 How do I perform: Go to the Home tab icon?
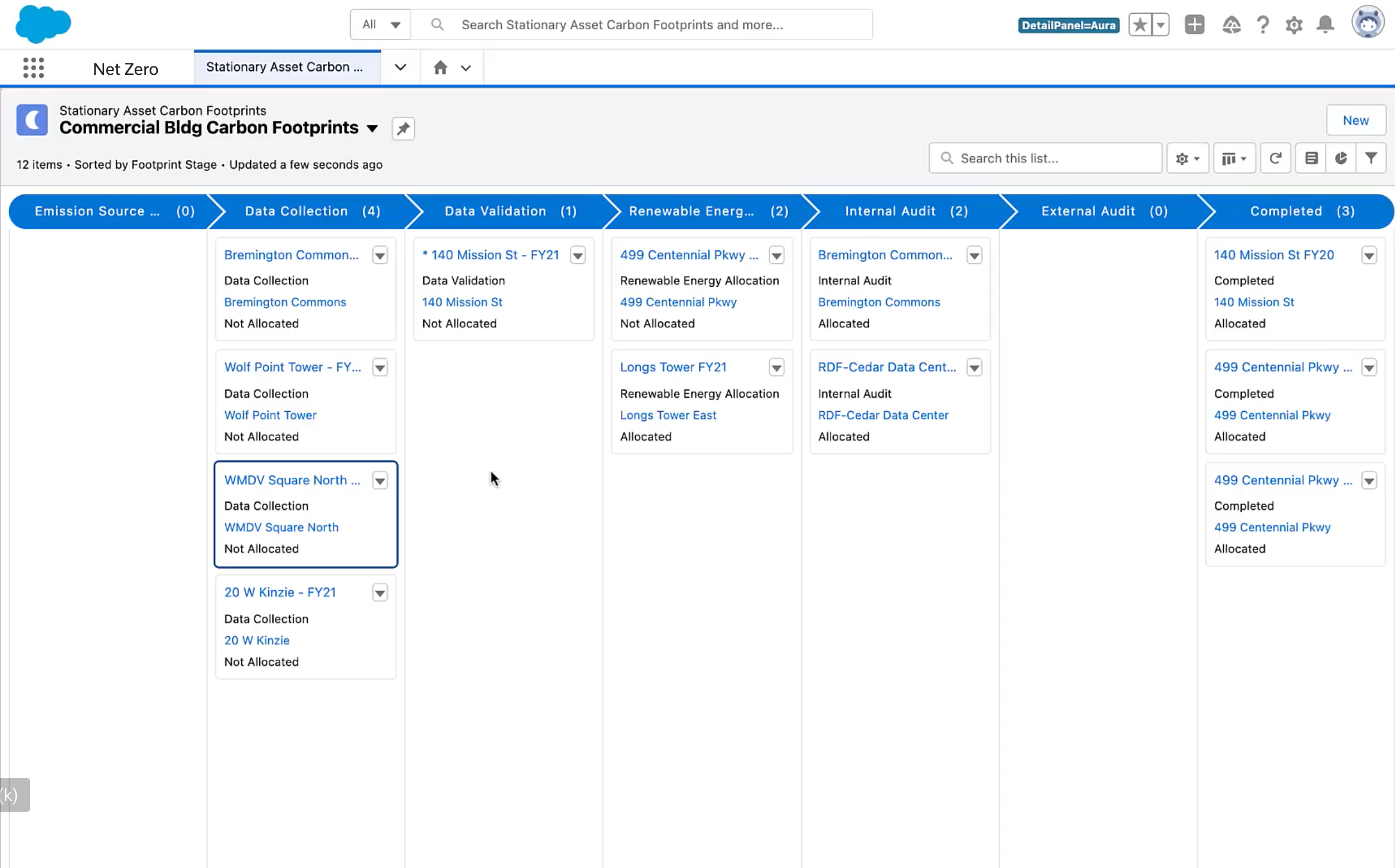pos(441,68)
